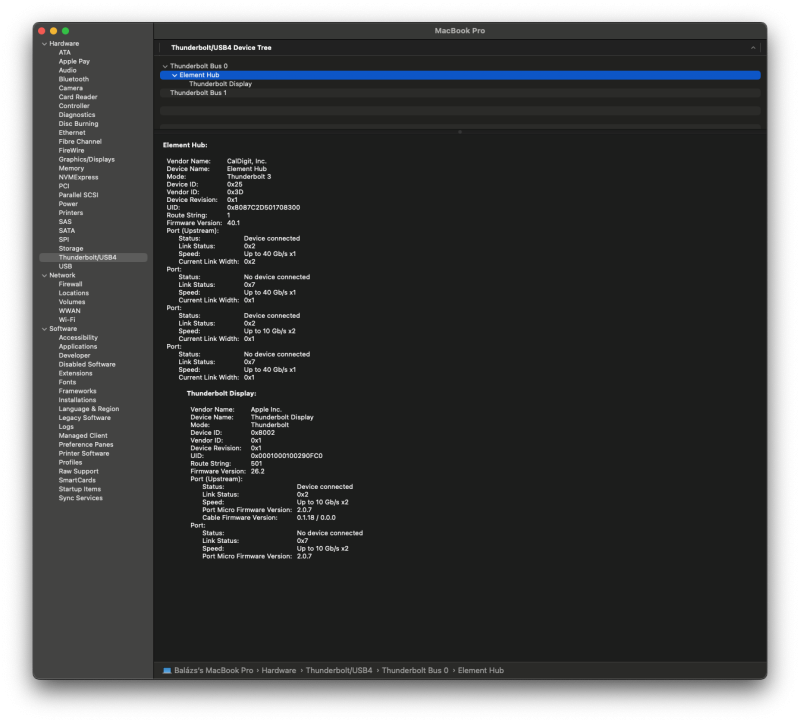800x723 pixels.
Task: Select NVMExpress item
Action: pyautogui.click(x=78, y=178)
